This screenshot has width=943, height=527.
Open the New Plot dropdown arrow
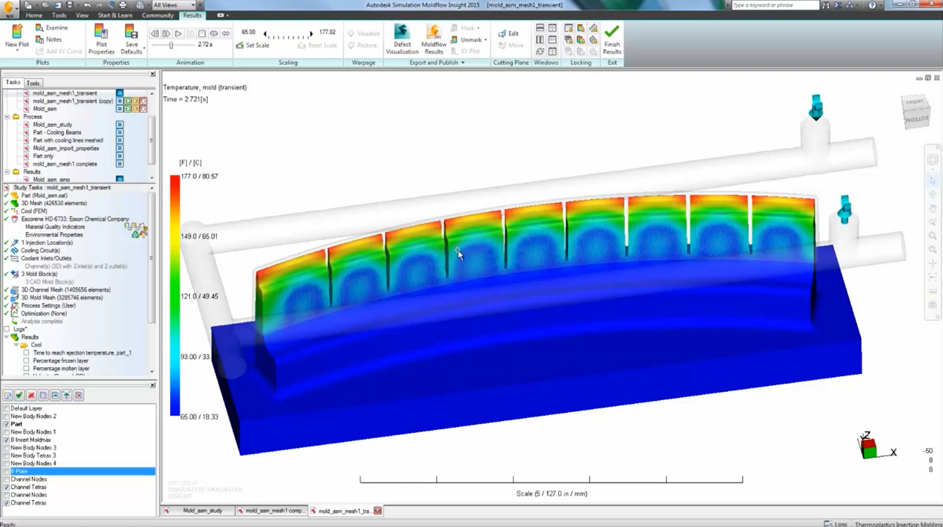click(17, 51)
